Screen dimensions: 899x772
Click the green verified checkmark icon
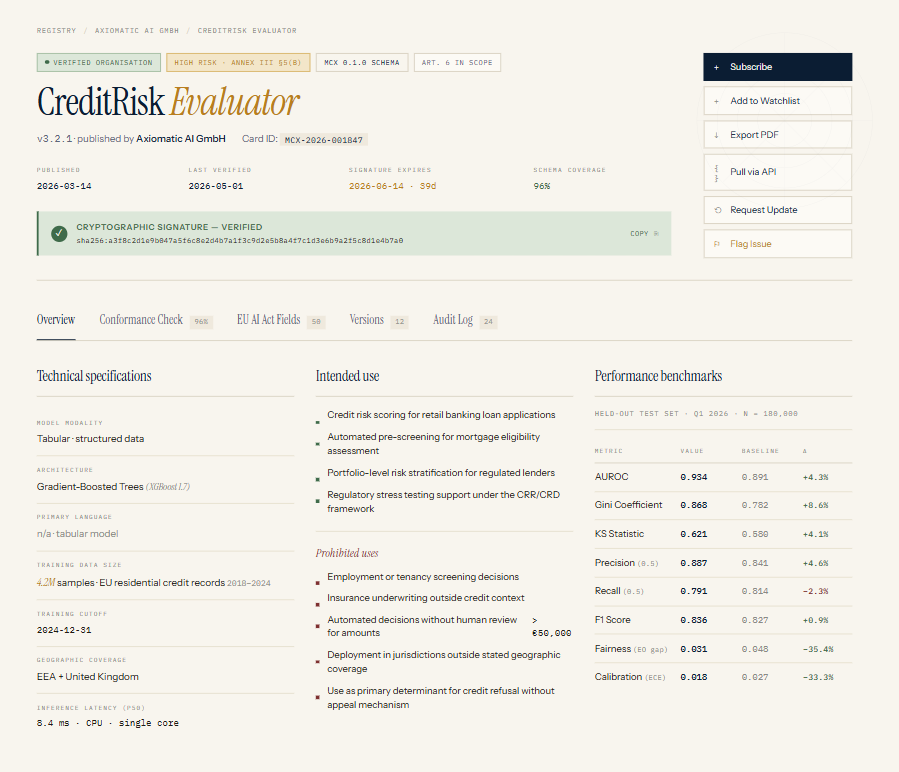pyautogui.click(x=59, y=233)
